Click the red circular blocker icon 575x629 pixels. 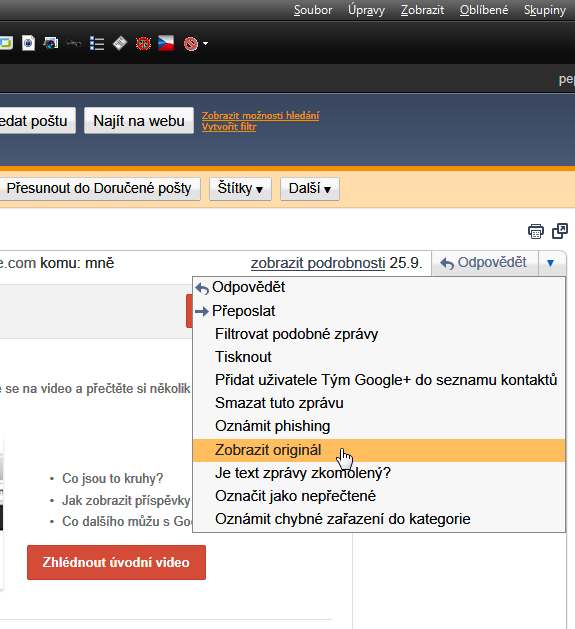pyautogui.click(x=191, y=43)
